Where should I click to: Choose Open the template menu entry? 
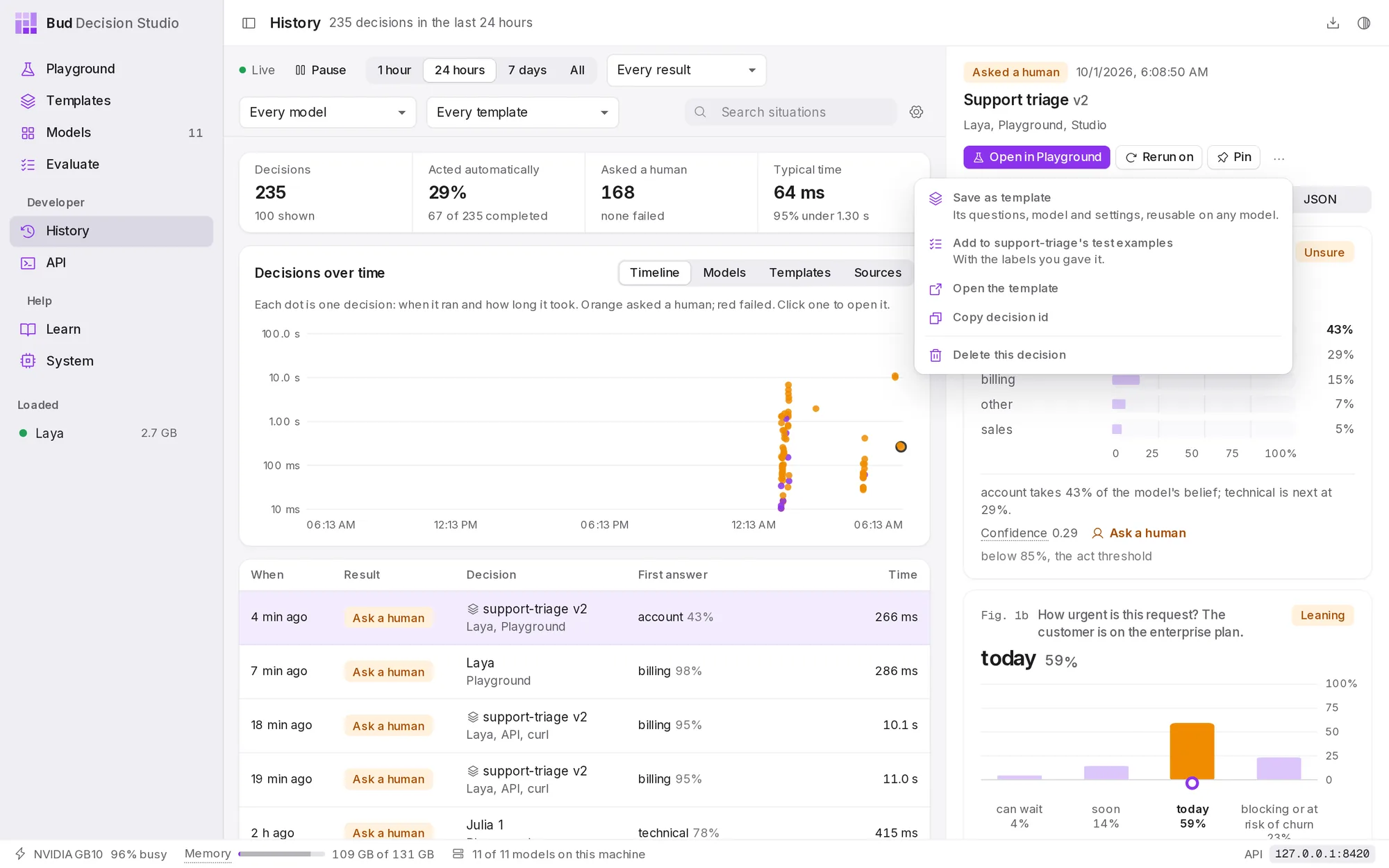pos(1104,289)
